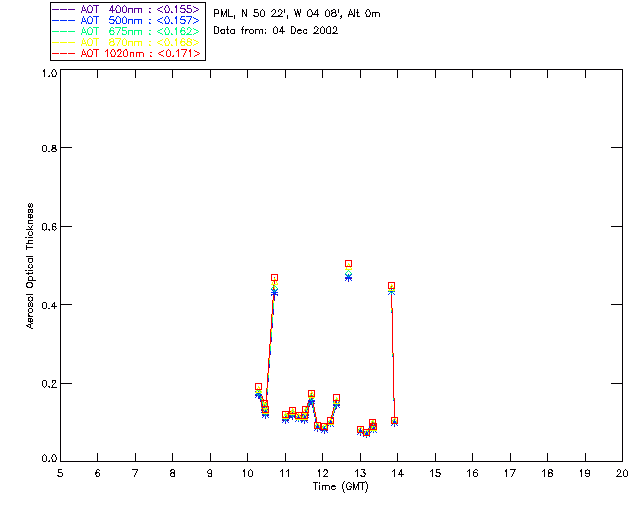This screenshot has width=640, height=512.
Task: Click the 0.2 y-axis tick label
Action: 49,384
